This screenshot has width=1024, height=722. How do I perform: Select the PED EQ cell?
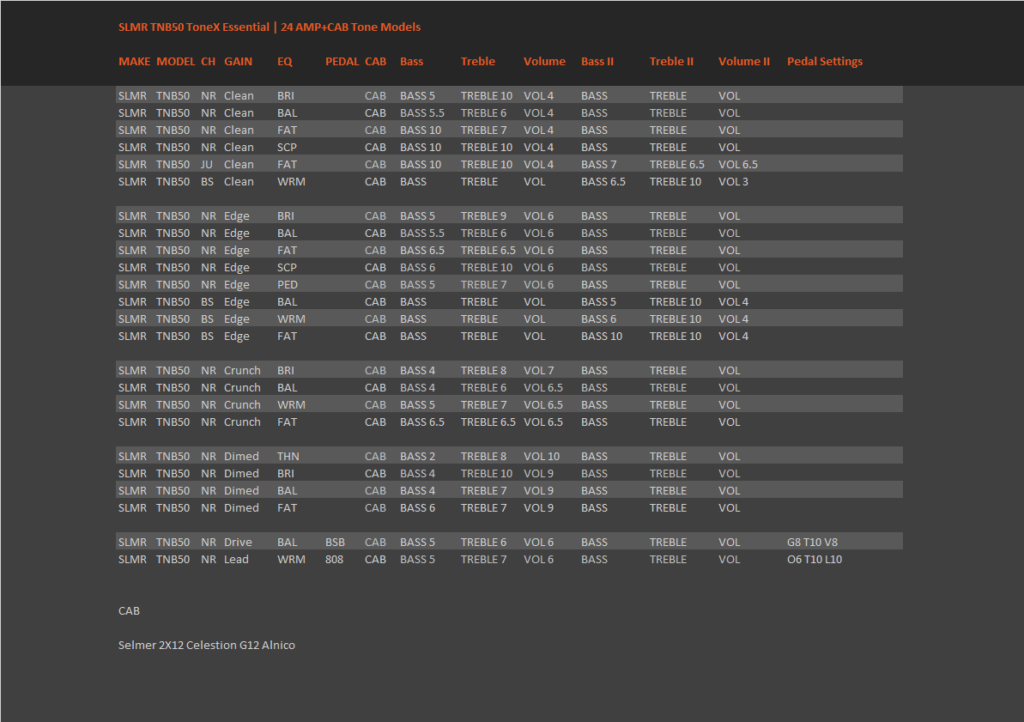pyautogui.click(x=287, y=285)
